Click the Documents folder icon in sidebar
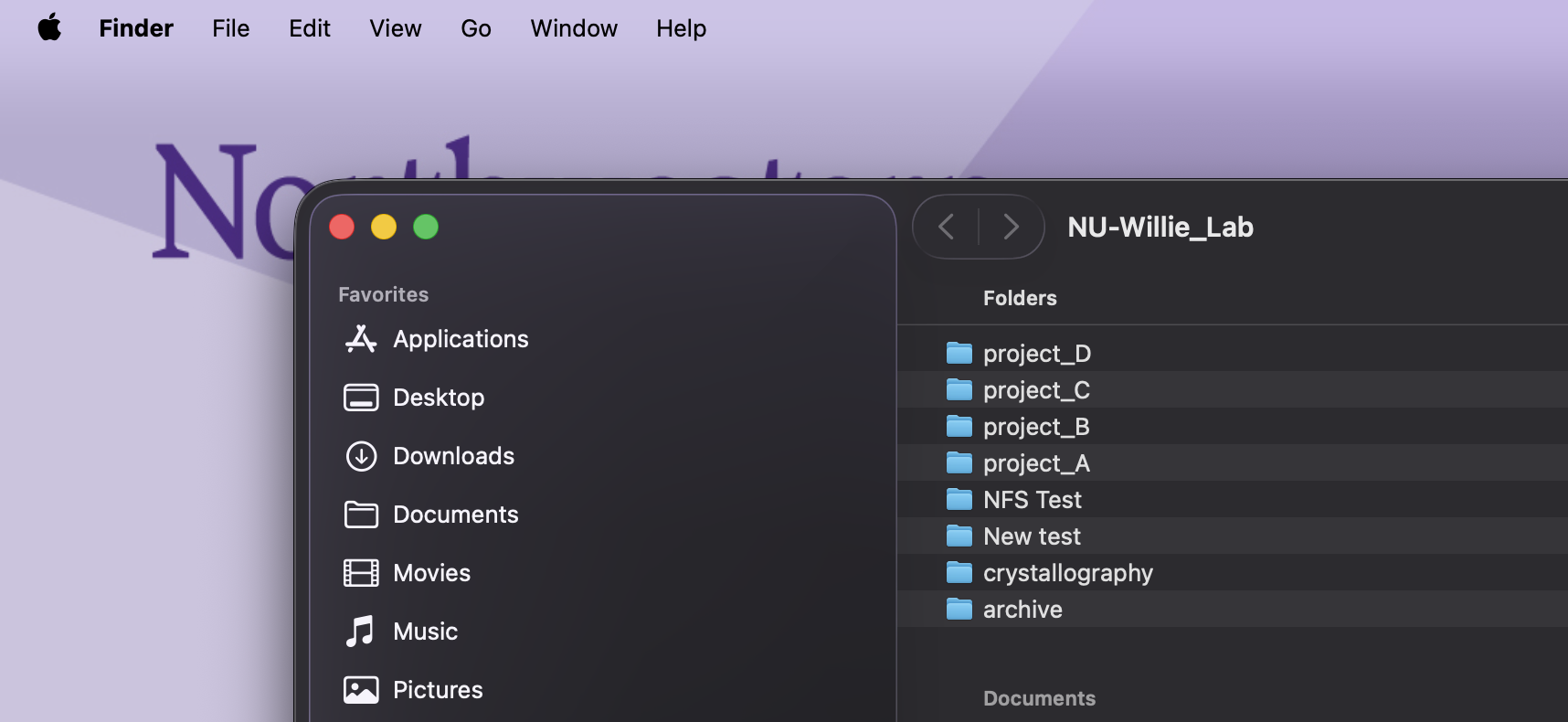The image size is (1568, 722). coord(361,515)
